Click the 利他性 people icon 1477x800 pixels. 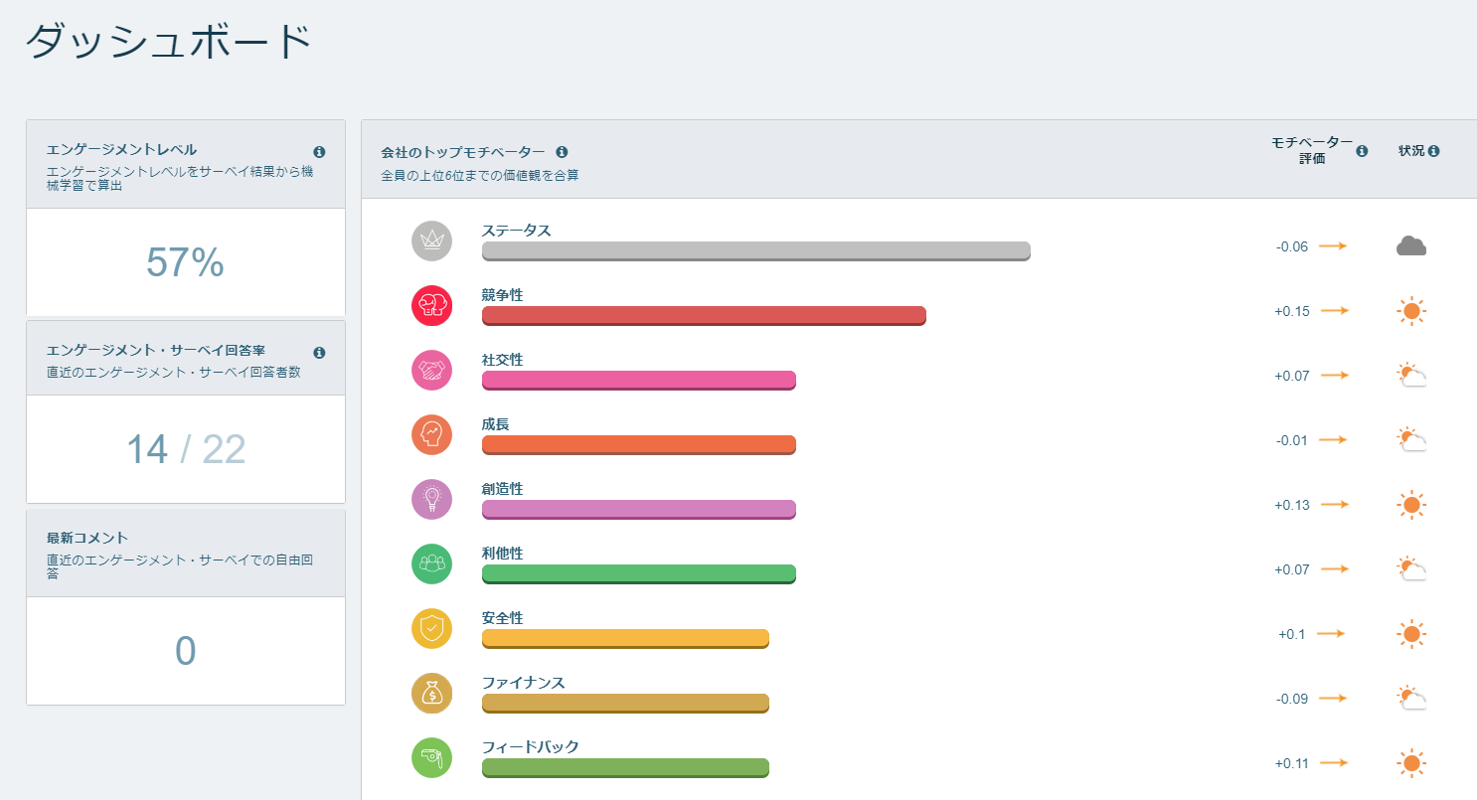(432, 564)
